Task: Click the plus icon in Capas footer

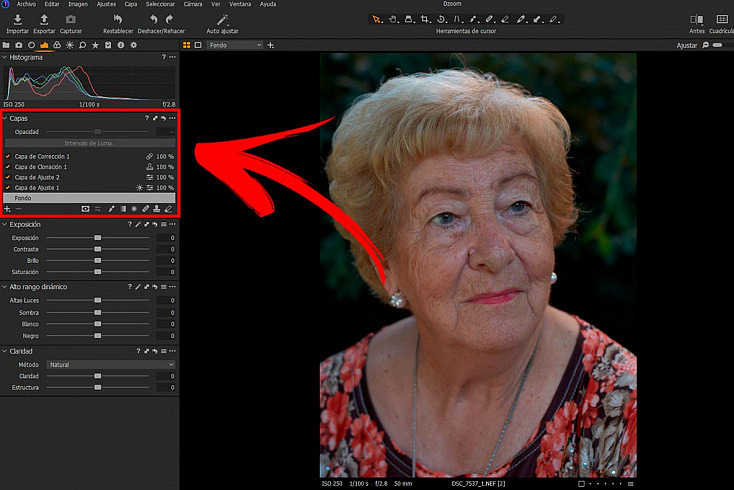Action: tap(7, 209)
